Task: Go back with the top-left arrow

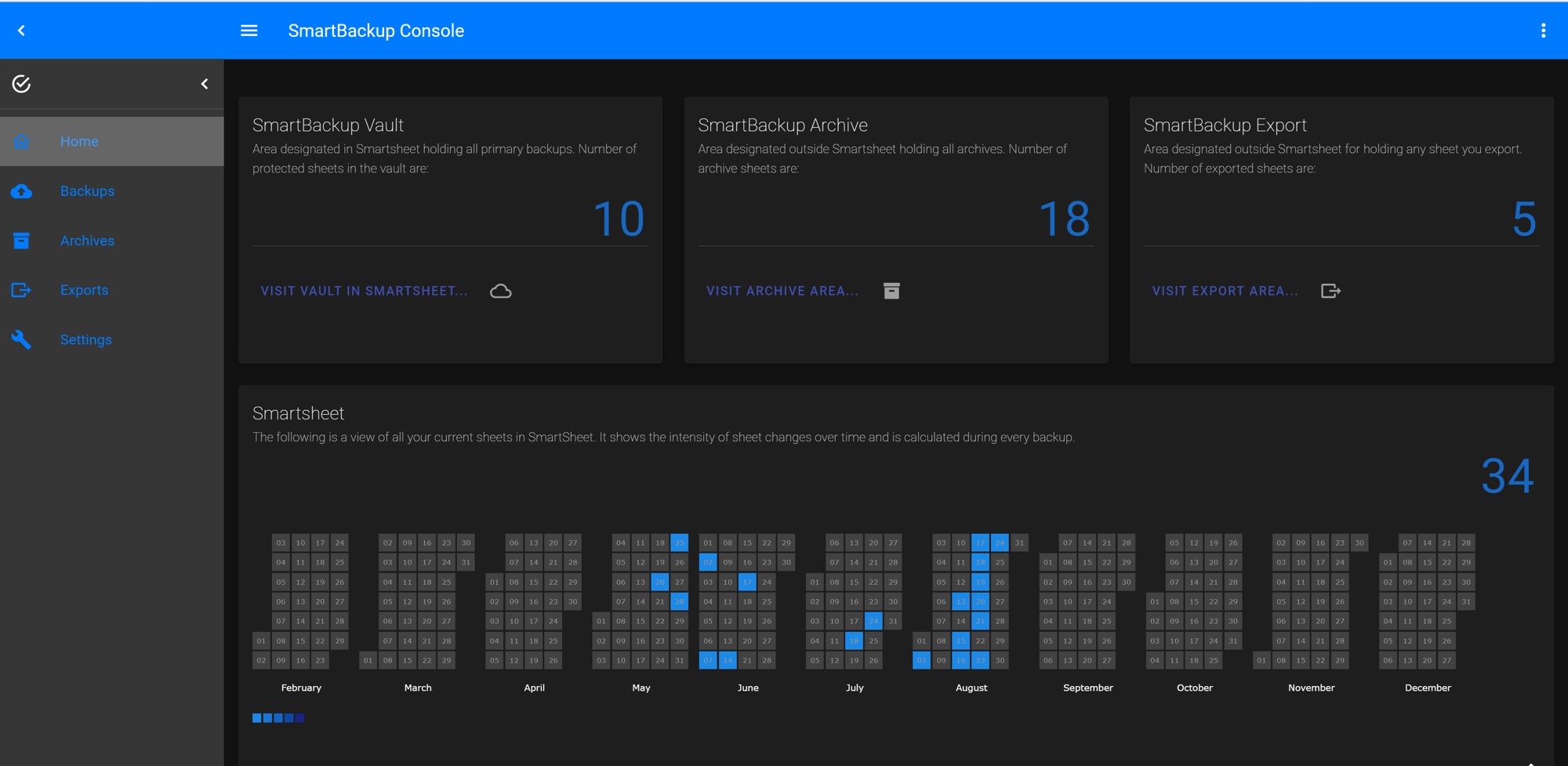Action: [x=21, y=31]
